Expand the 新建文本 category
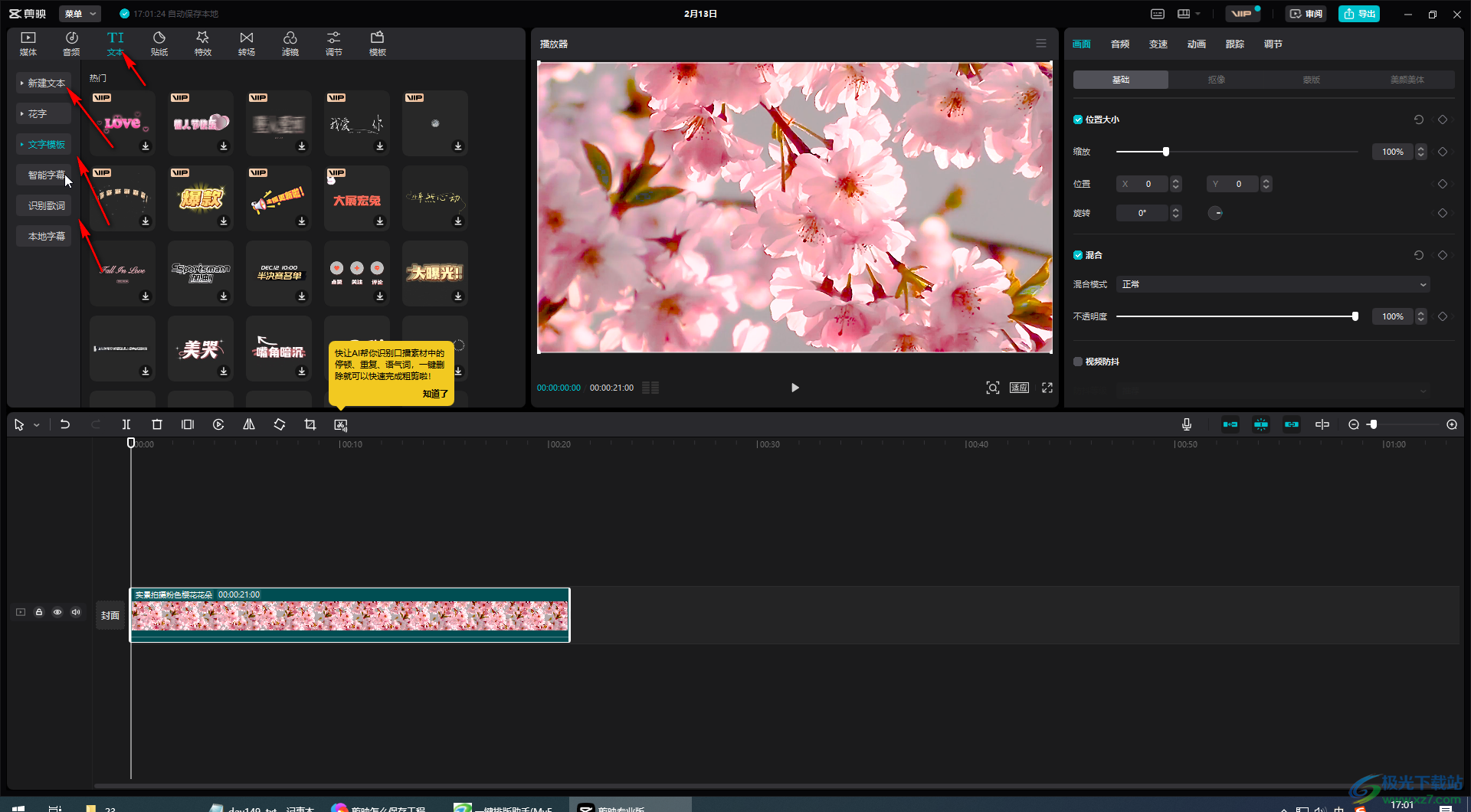This screenshot has width=1471, height=812. (44, 83)
